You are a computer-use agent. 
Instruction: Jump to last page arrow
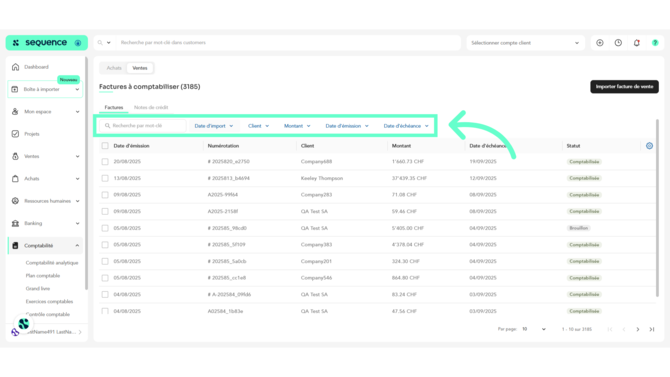click(x=652, y=329)
